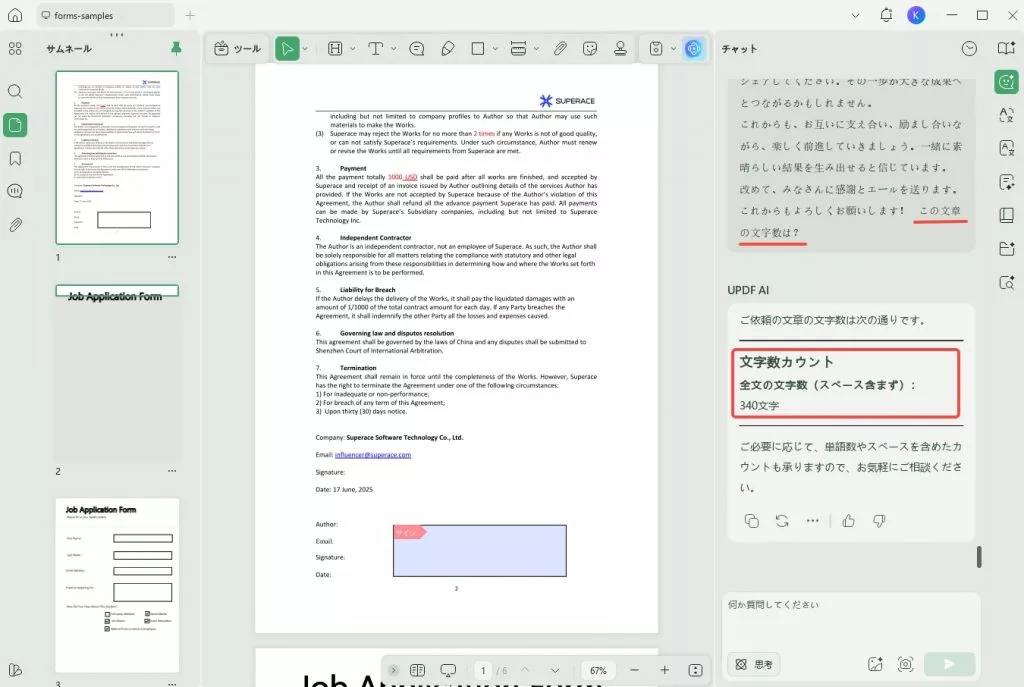The width and height of the screenshot is (1024, 687).
Task: Regenerate the AI response
Action: (782, 520)
